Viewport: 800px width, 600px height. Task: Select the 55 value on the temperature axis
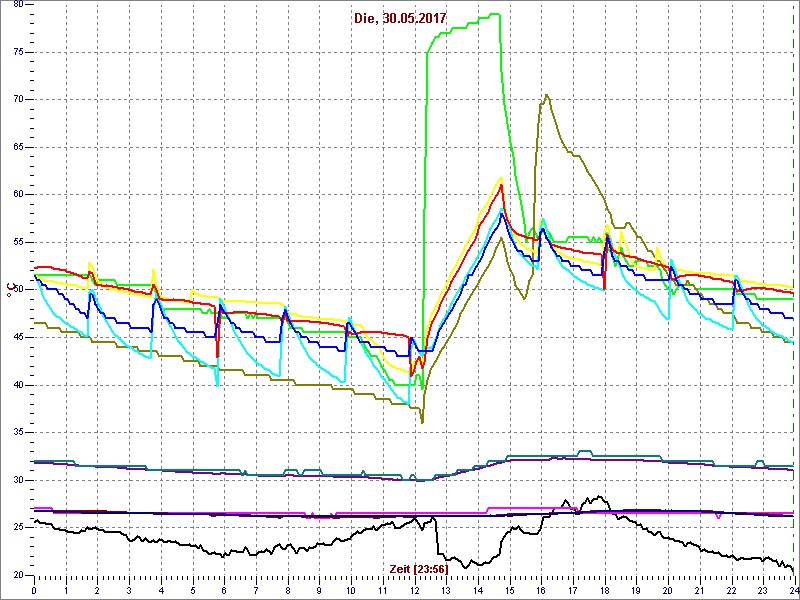[x=20, y=242]
